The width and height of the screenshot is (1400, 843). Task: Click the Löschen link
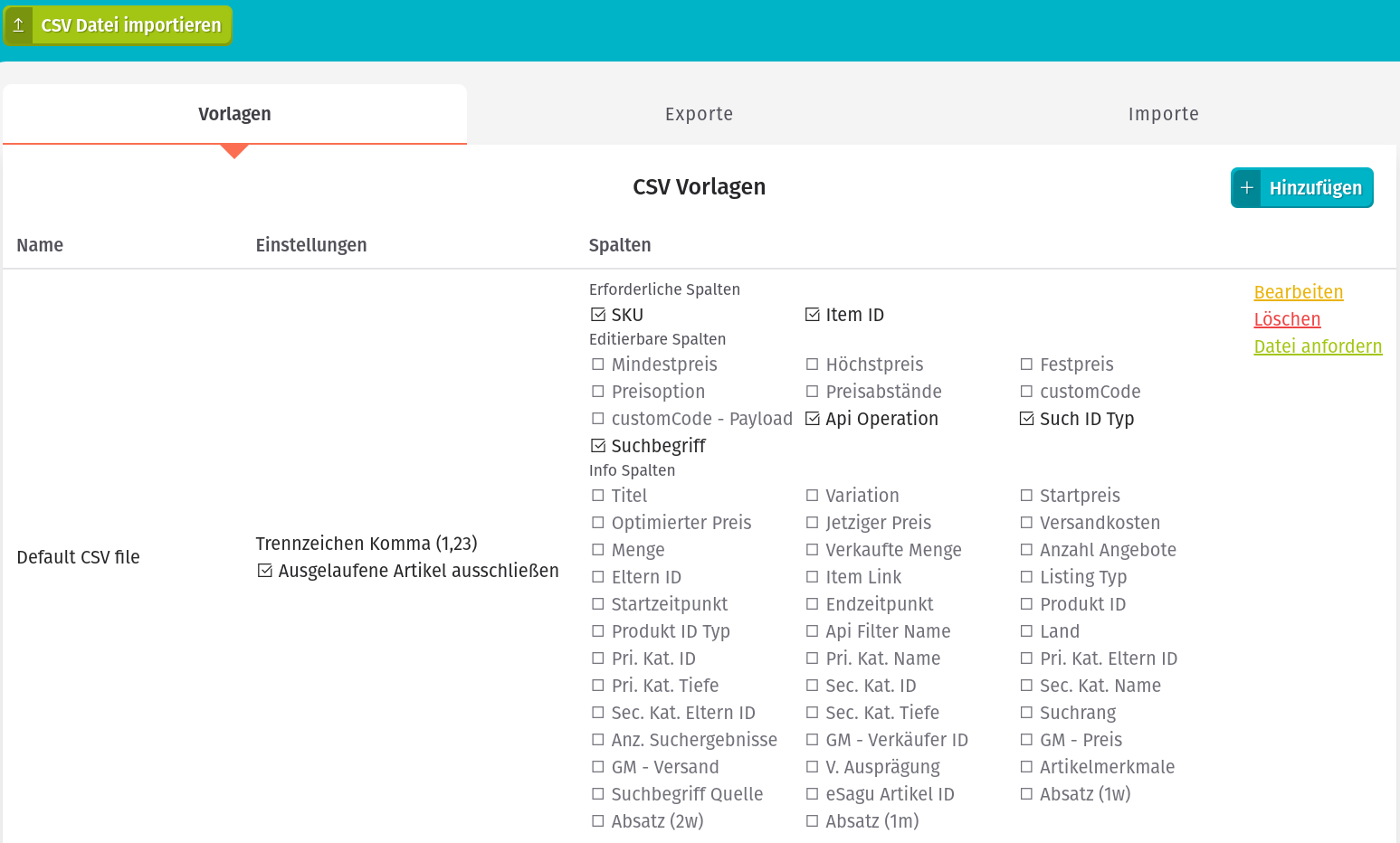(x=1287, y=319)
